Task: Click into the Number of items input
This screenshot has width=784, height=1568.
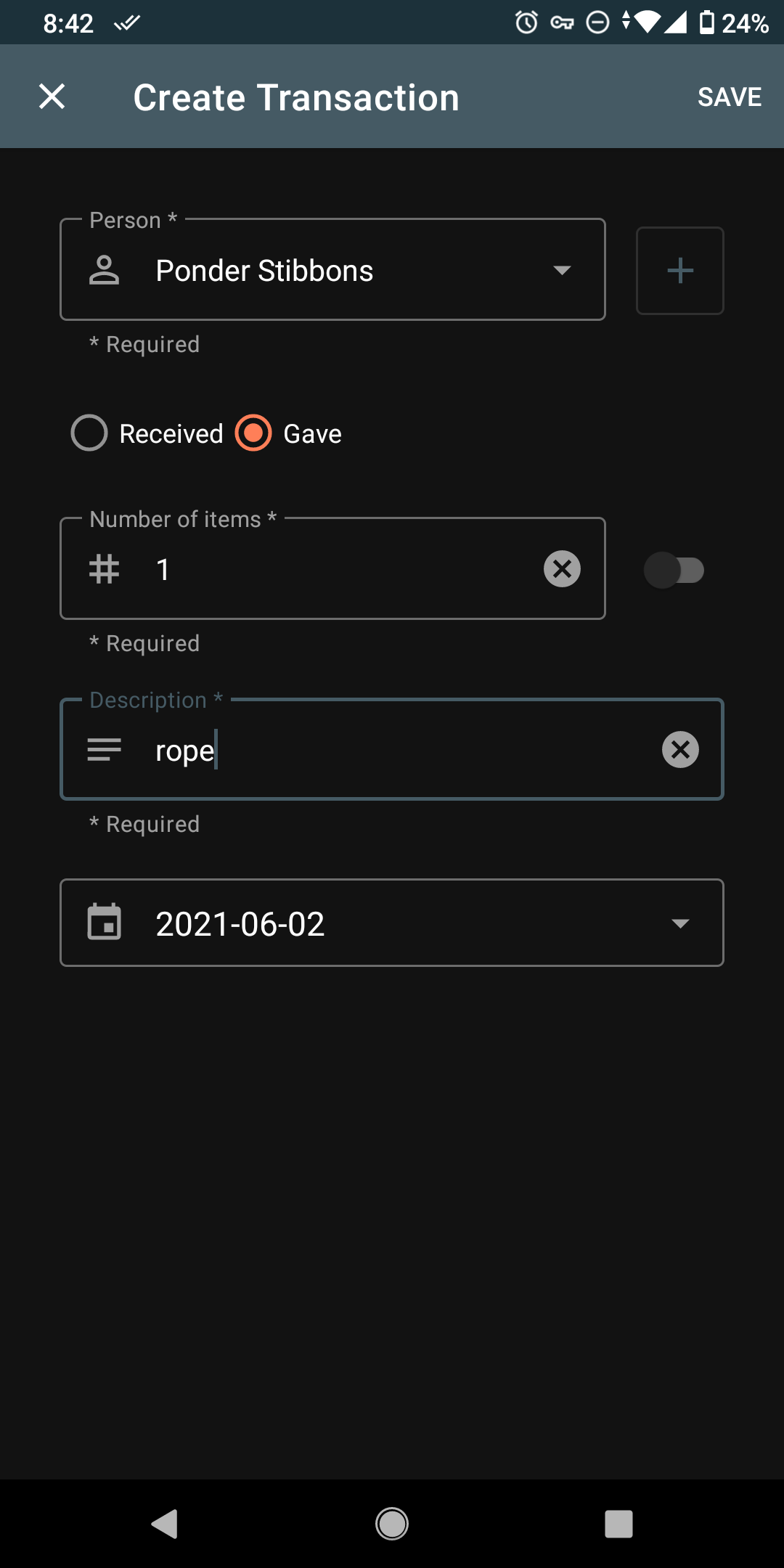Action: tap(341, 569)
